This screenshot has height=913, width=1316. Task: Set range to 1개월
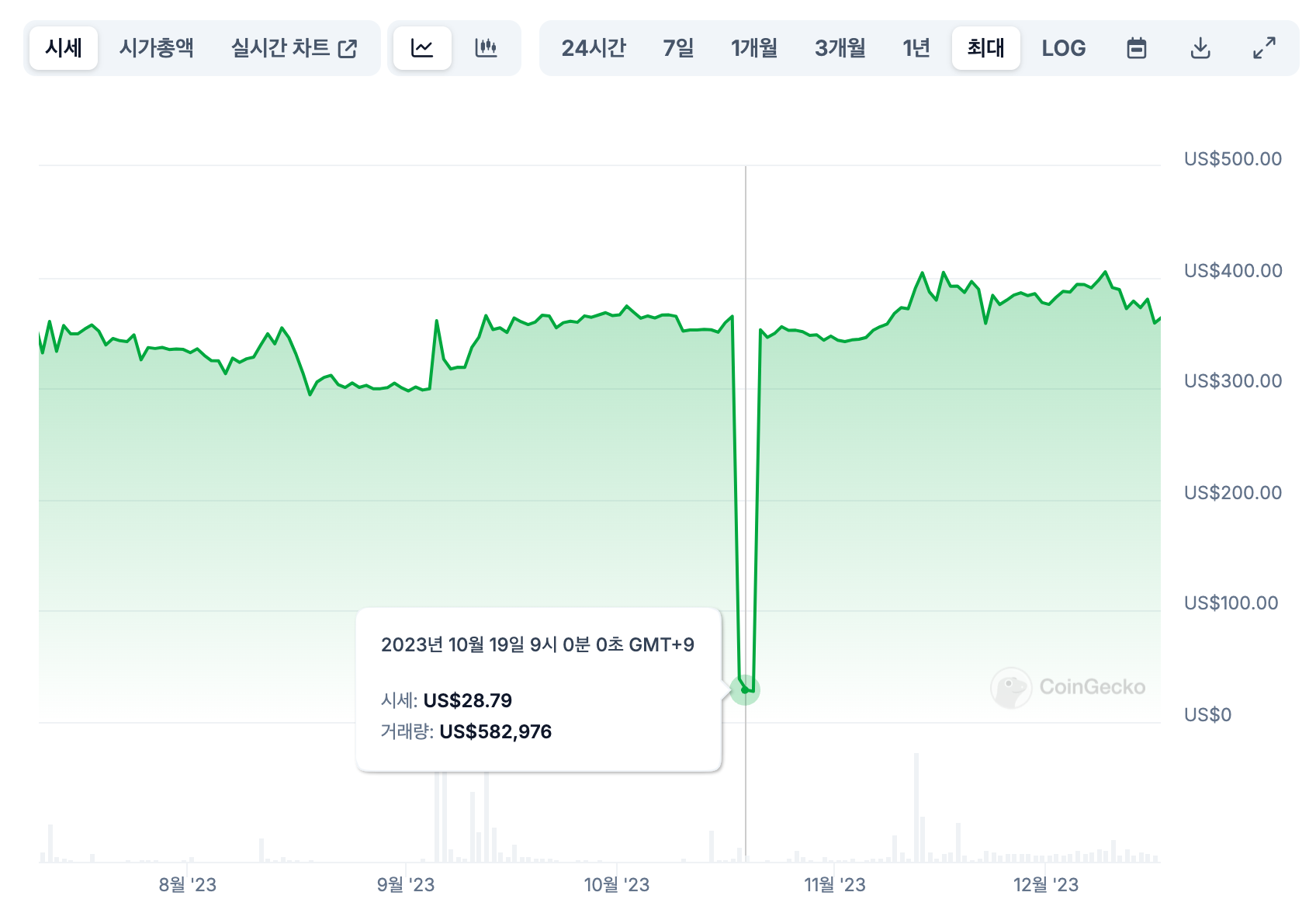[754, 48]
